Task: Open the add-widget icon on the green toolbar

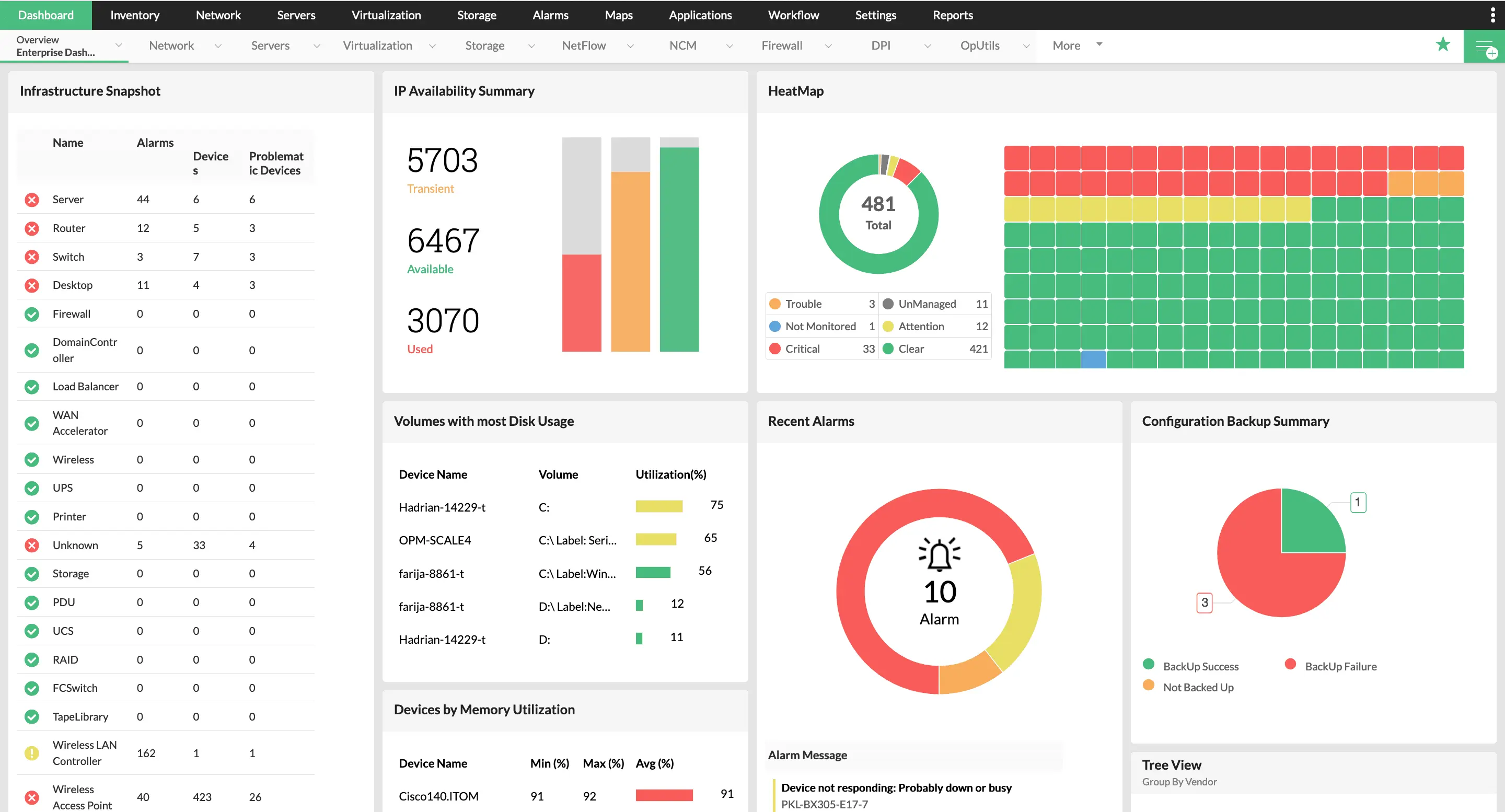Action: (x=1486, y=49)
